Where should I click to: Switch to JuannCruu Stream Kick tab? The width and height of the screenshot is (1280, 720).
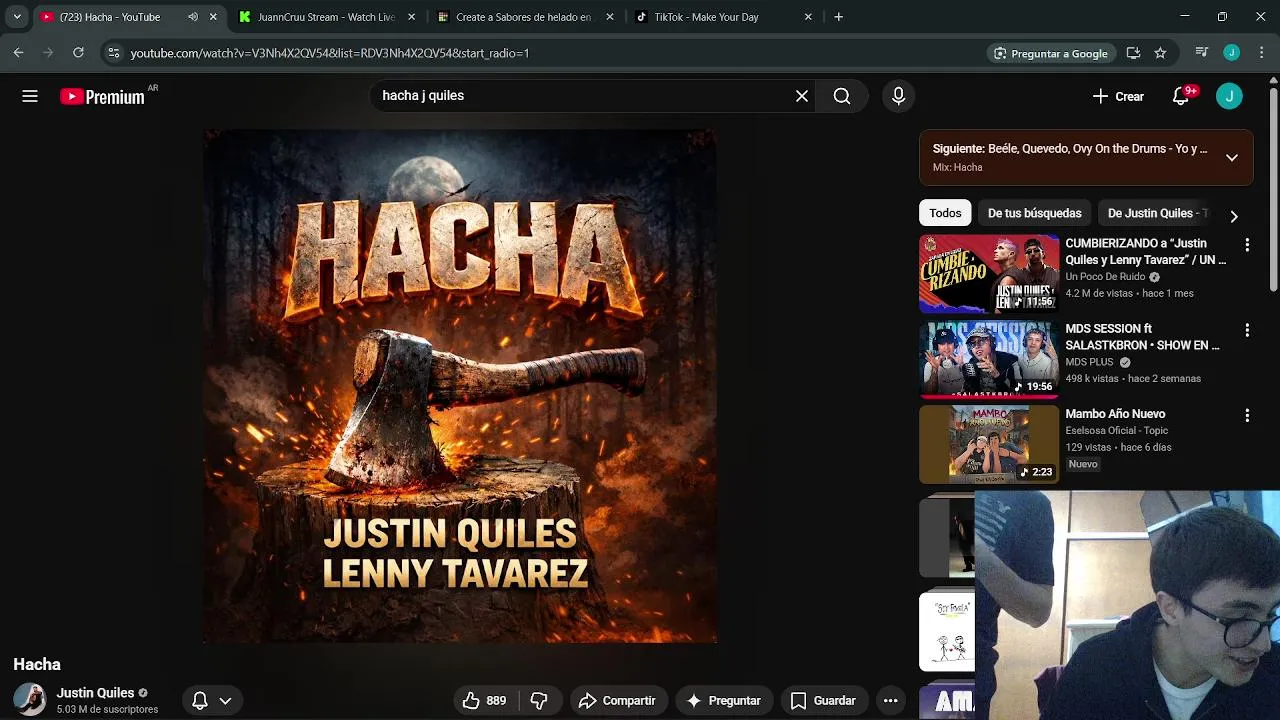pos(326,17)
